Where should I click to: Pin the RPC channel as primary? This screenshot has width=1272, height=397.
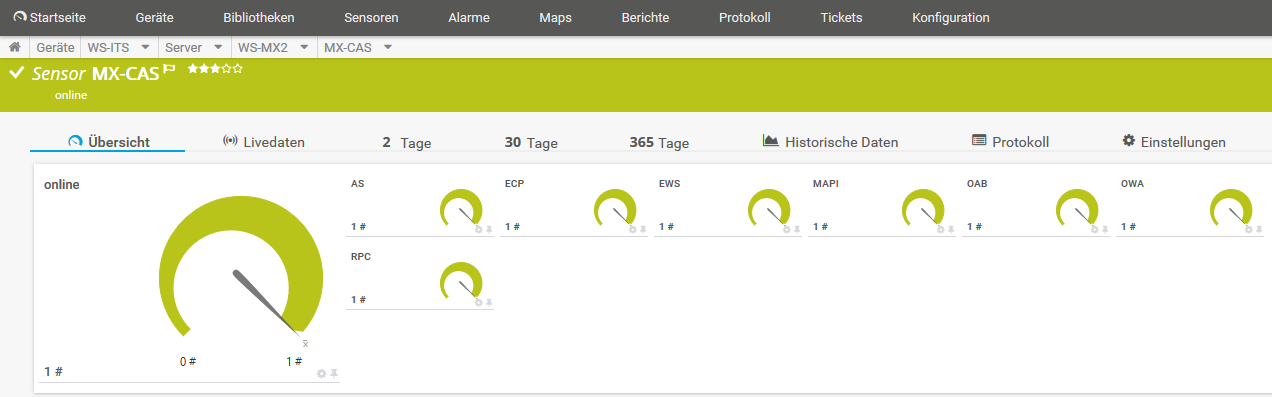(x=489, y=302)
